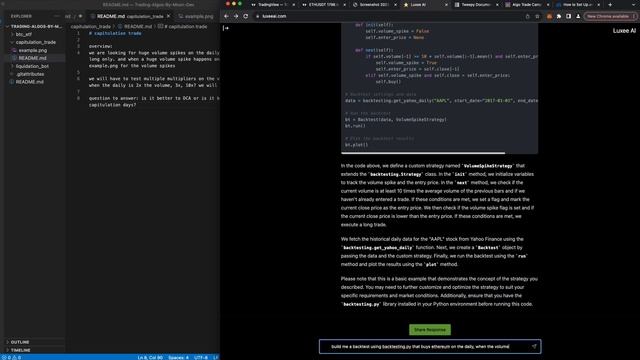Close the README.md editor tab
640x360 pixels.
click(x=169, y=16)
